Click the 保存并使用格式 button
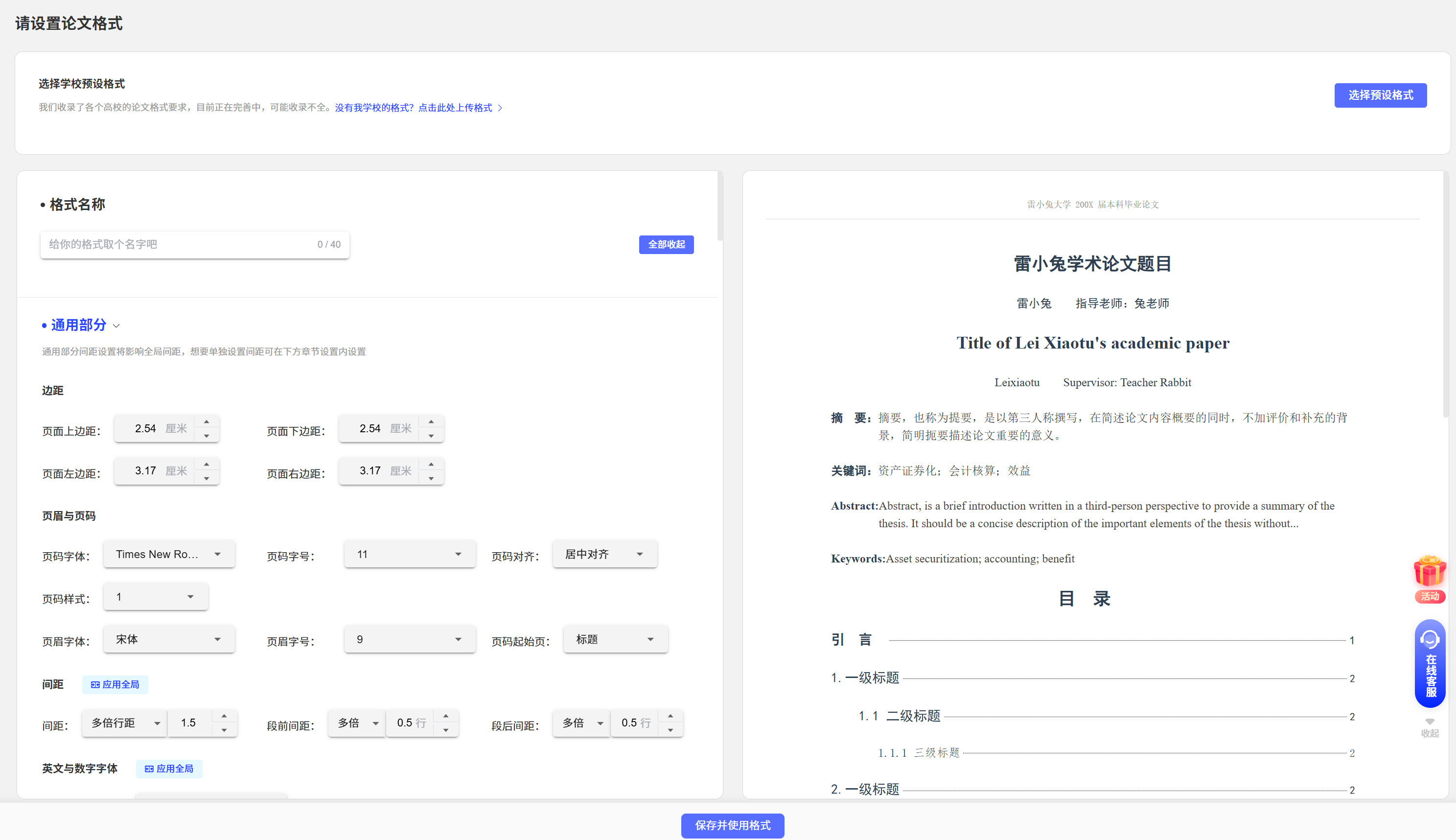1456x840 pixels. click(x=732, y=826)
